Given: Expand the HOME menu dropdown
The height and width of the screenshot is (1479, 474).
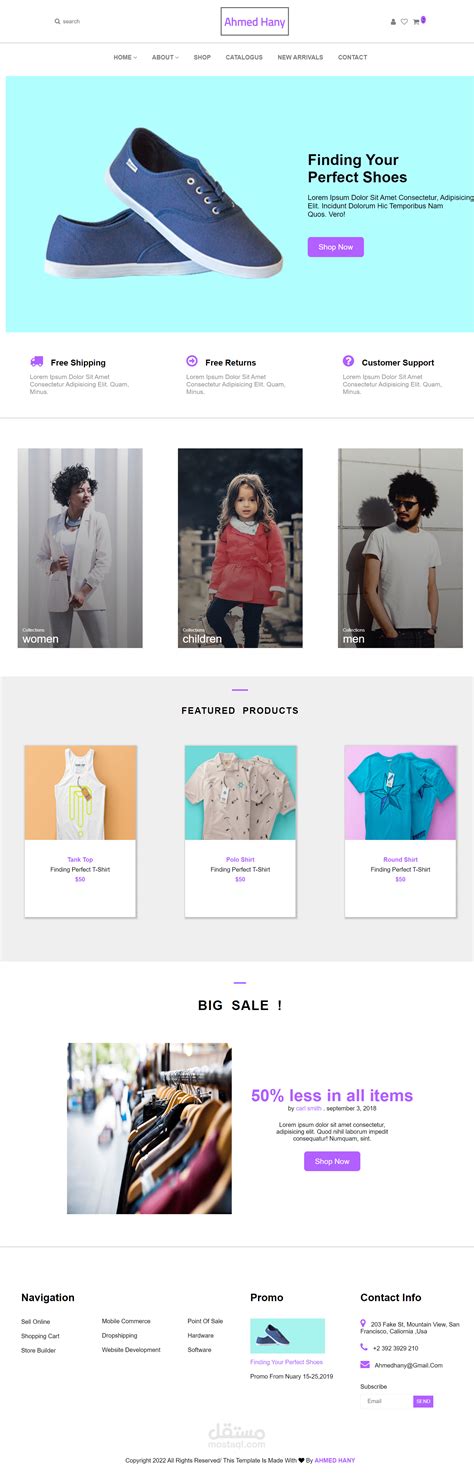Looking at the screenshot, I should tap(125, 58).
